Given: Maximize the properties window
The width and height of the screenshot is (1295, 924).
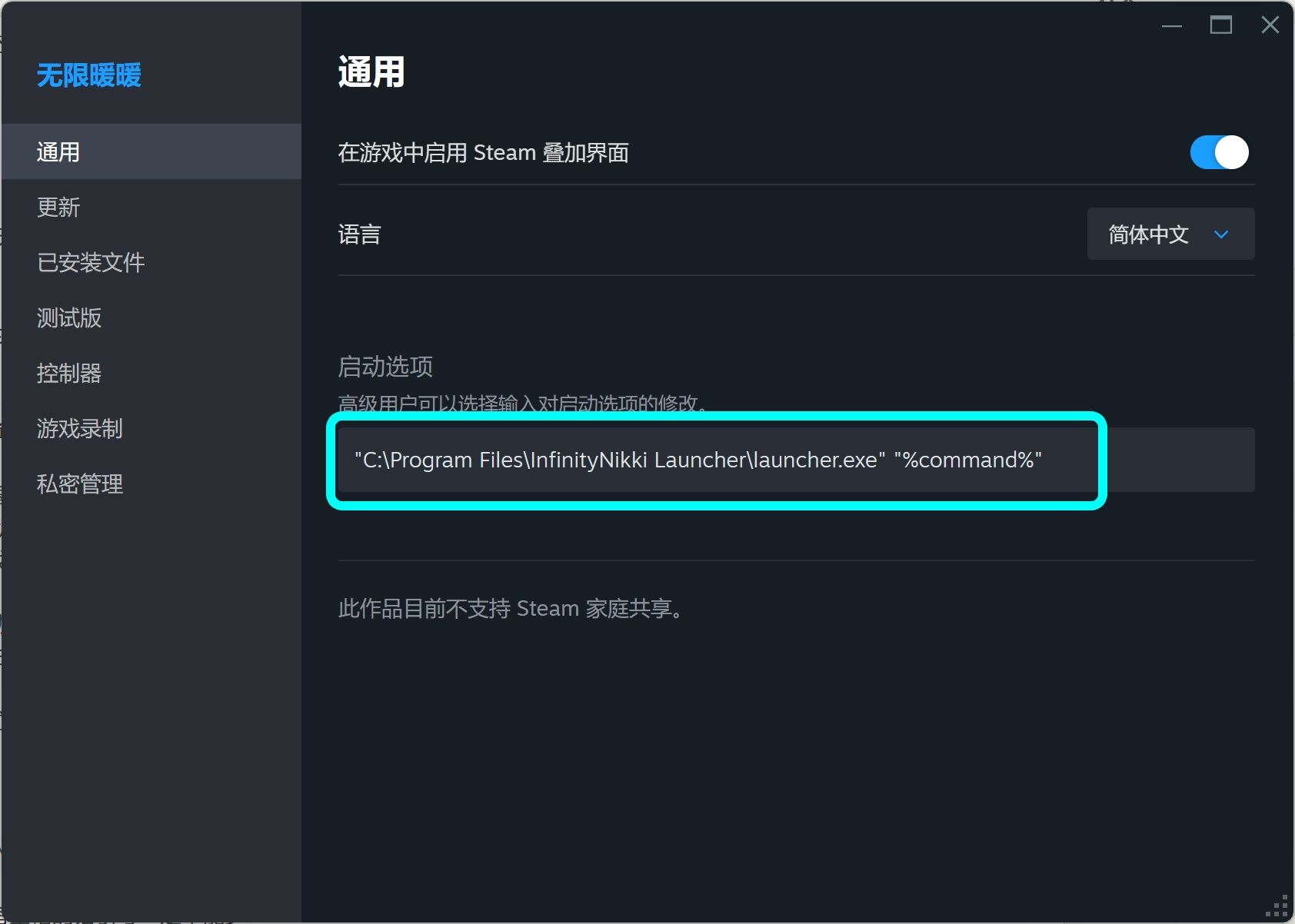Looking at the screenshot, I should 1221,25.
